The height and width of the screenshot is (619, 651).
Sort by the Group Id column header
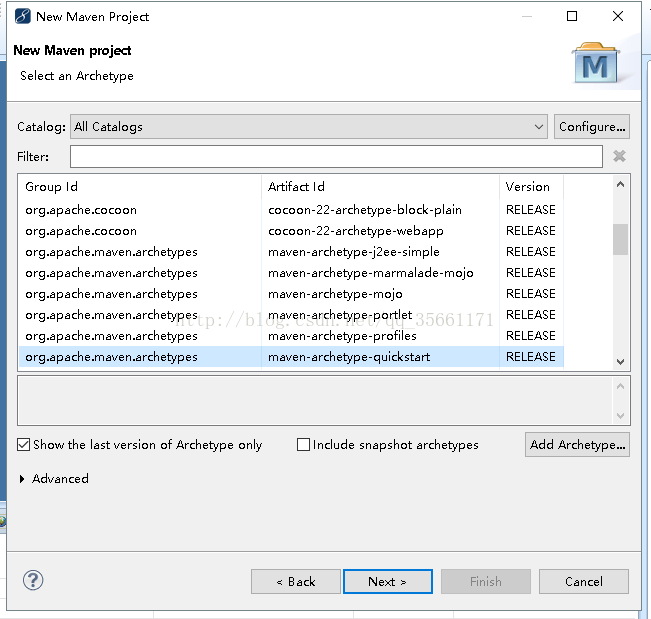point(140,187)
